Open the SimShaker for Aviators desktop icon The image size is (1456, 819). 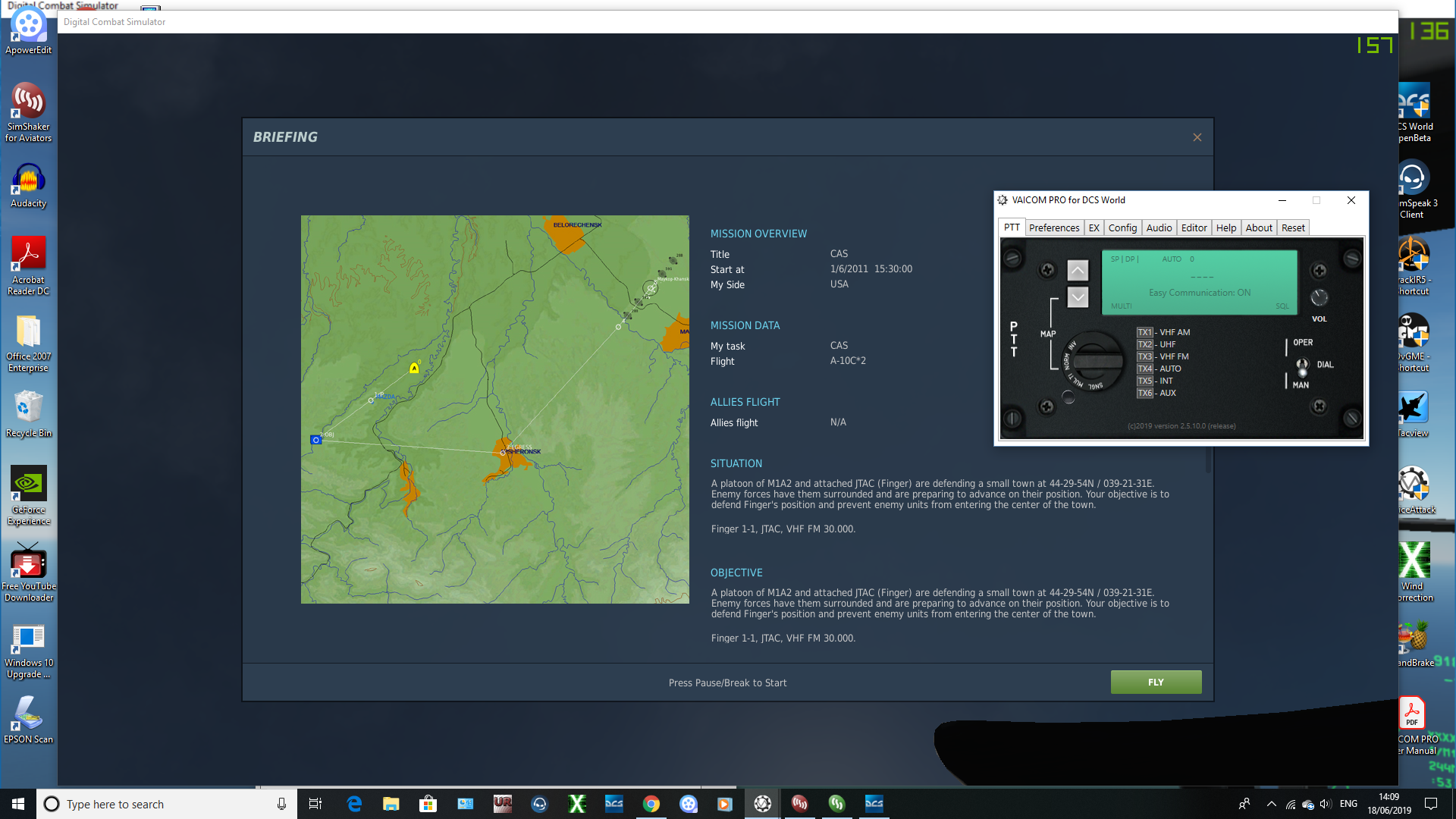click(x=29, y=112)
